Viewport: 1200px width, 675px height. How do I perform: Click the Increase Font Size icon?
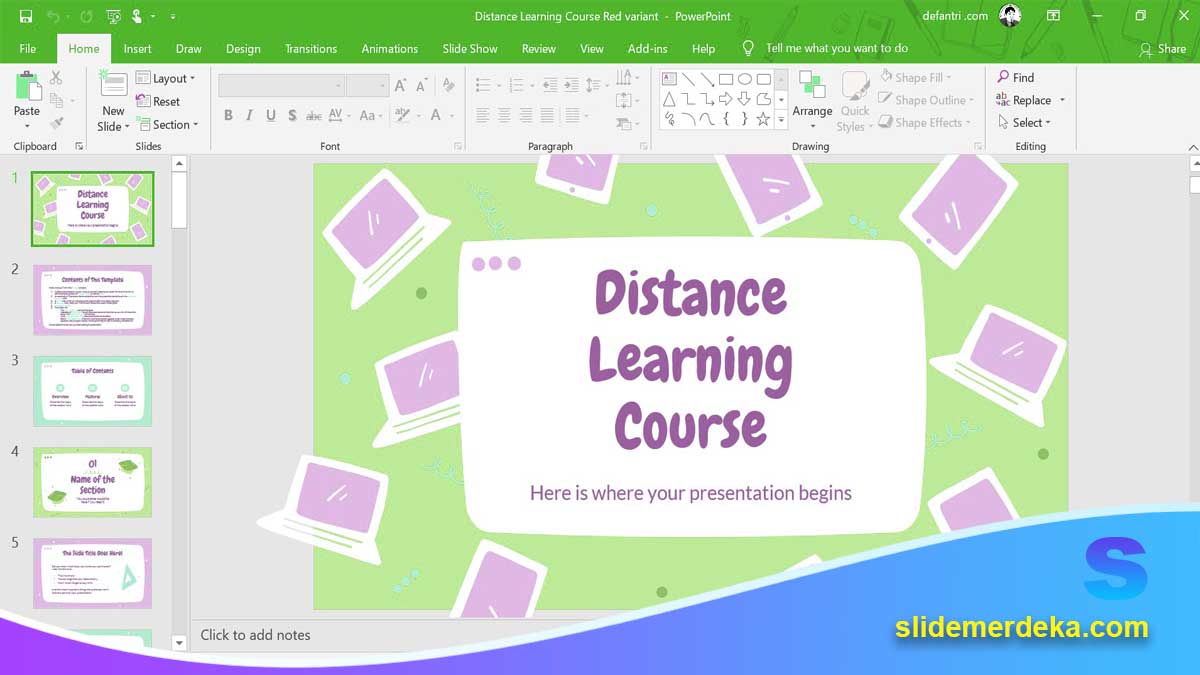coord(401,86)
